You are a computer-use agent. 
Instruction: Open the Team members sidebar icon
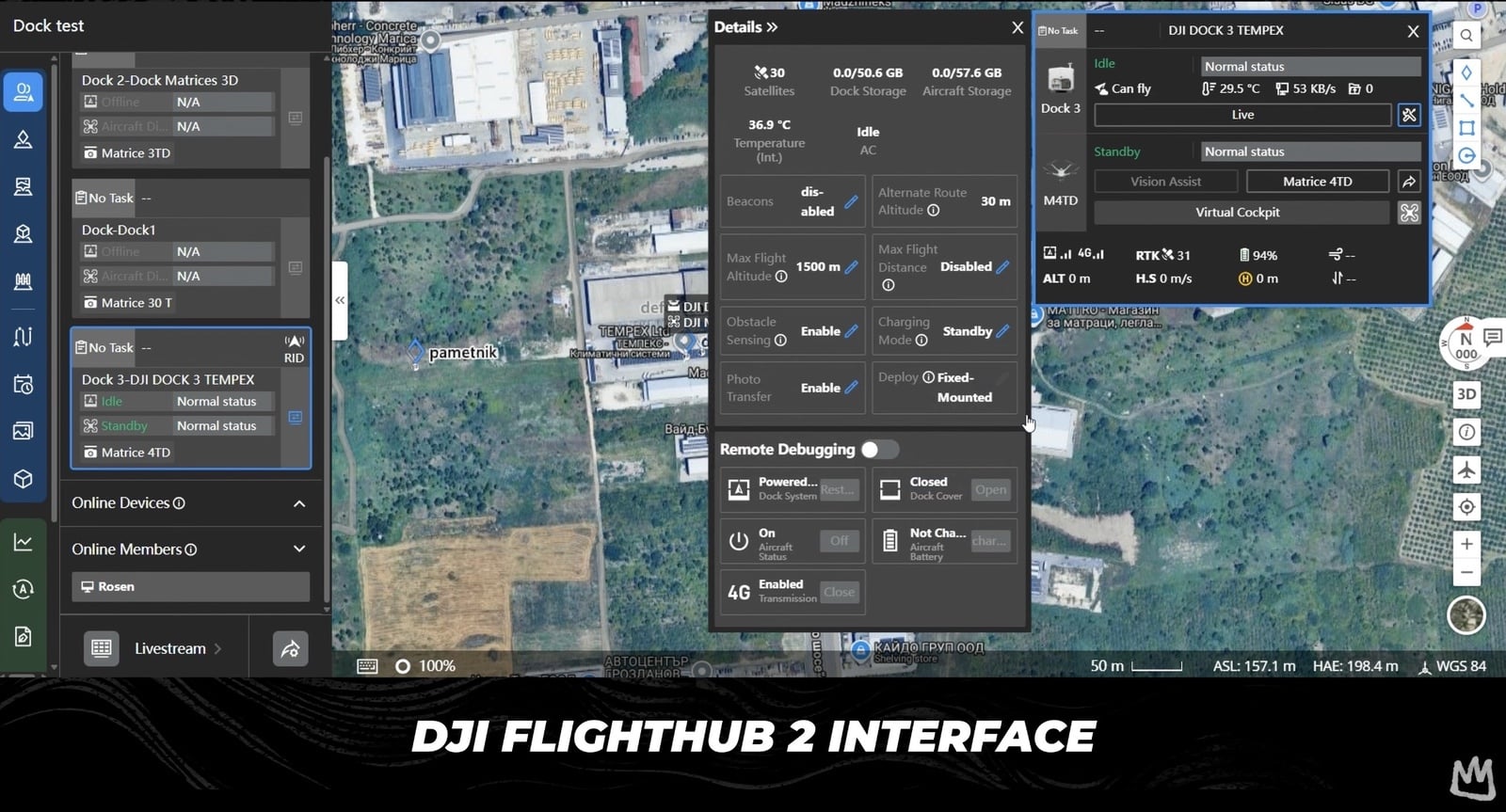pos(23,92)
